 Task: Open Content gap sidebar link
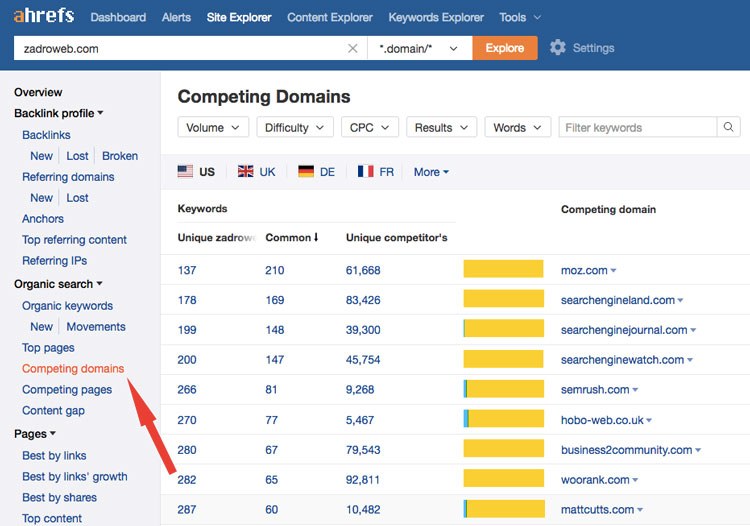pos(53,411)
